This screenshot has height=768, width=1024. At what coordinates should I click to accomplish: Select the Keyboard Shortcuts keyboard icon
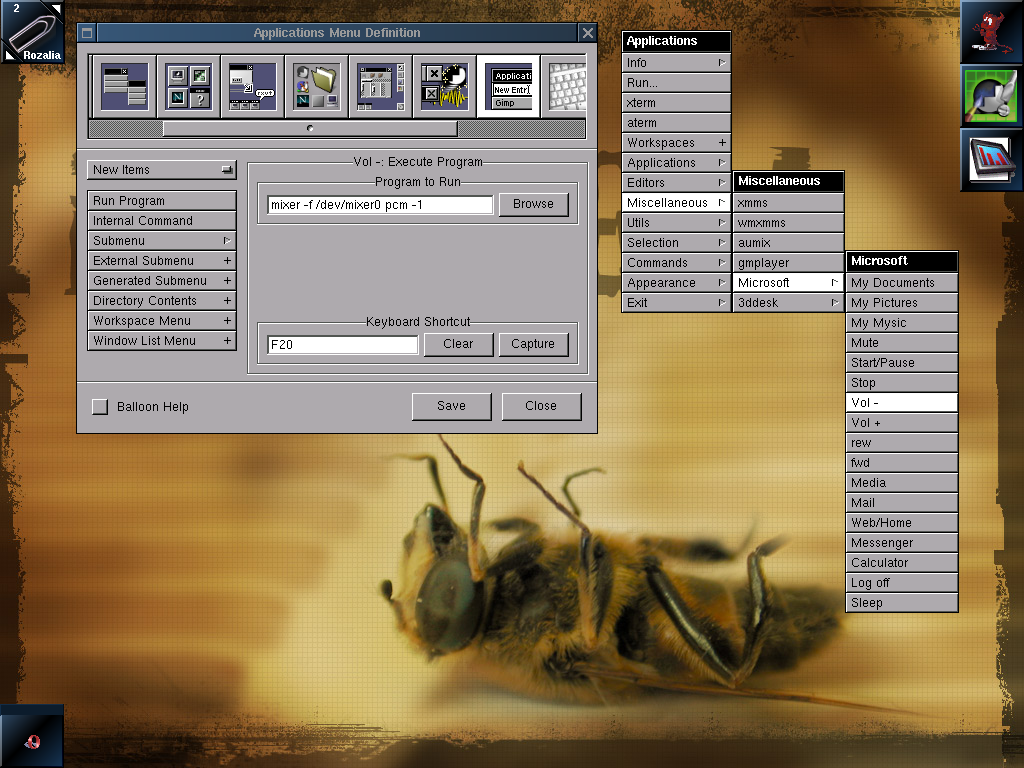[x=566, y=86]
